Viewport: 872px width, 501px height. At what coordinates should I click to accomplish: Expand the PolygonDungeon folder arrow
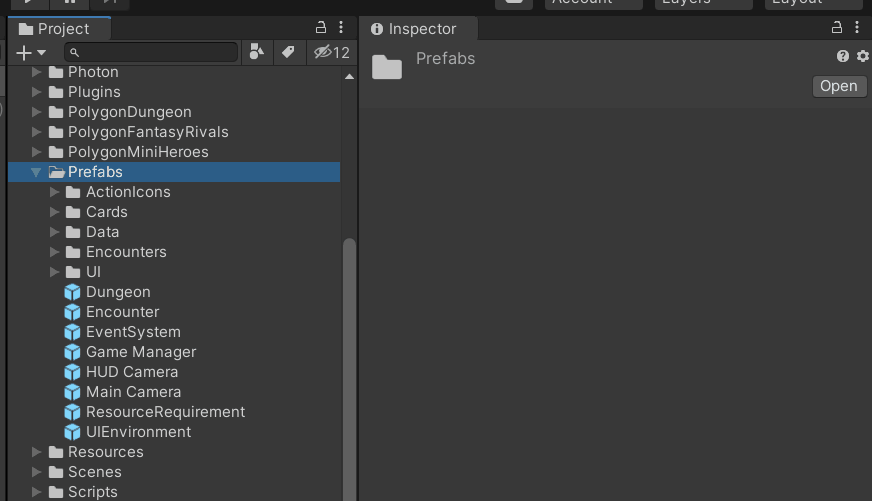[37, 112]
